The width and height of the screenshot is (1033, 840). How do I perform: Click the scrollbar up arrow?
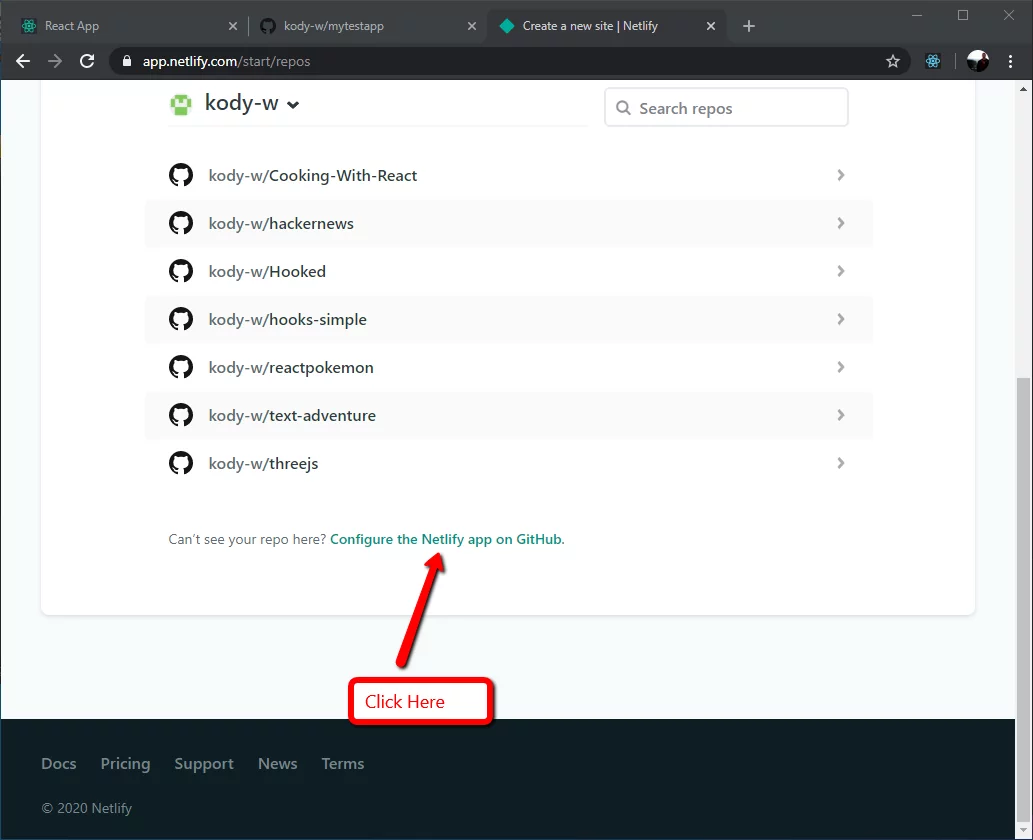[1023, 89]
